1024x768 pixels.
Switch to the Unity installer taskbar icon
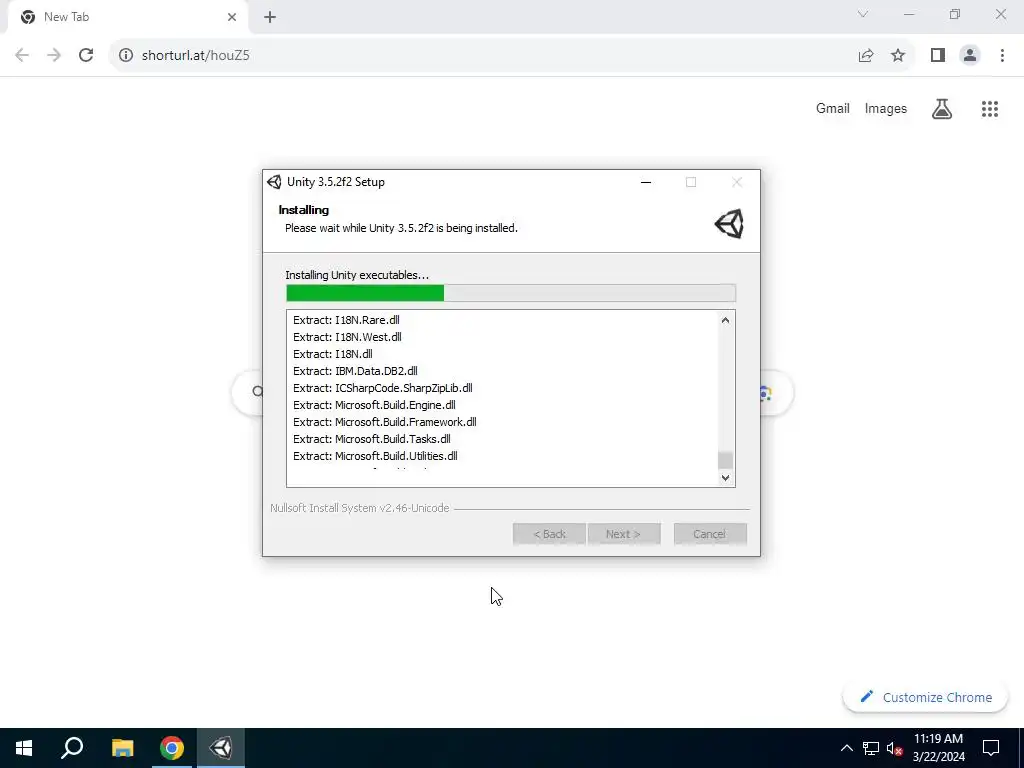(221, 748)
